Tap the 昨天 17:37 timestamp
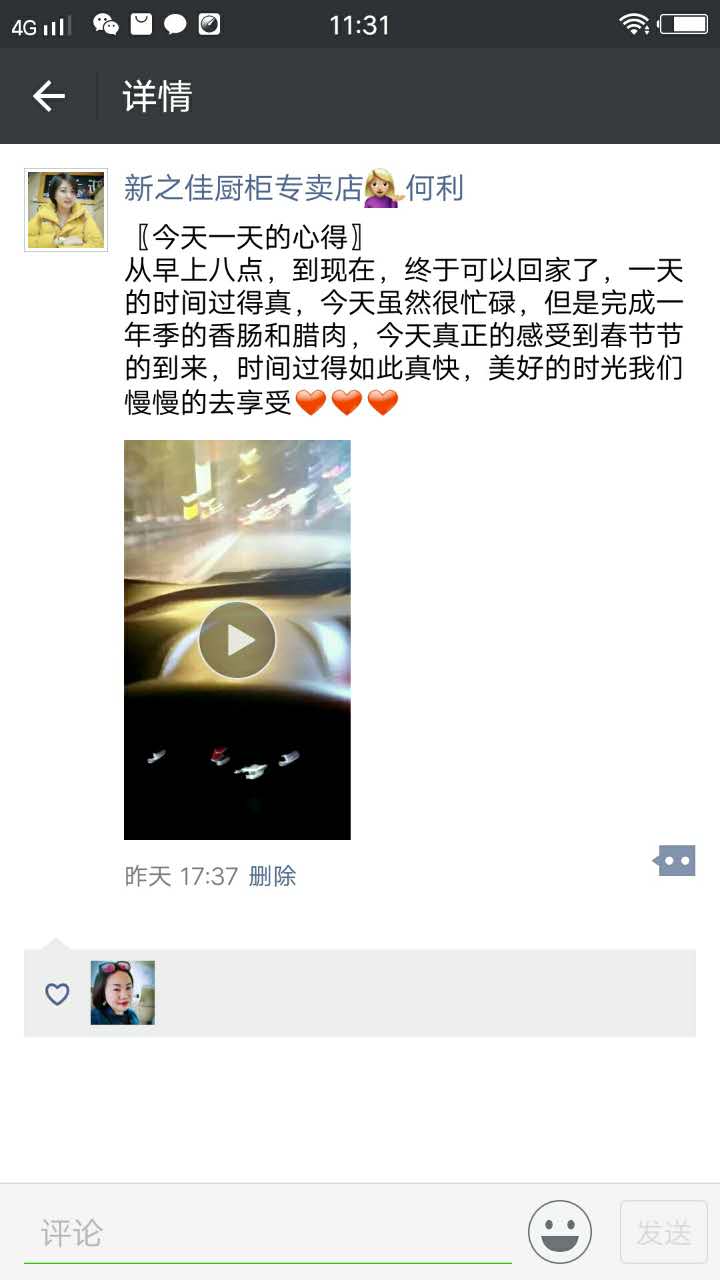This screenshot has height=1280, width=720. 181,877
